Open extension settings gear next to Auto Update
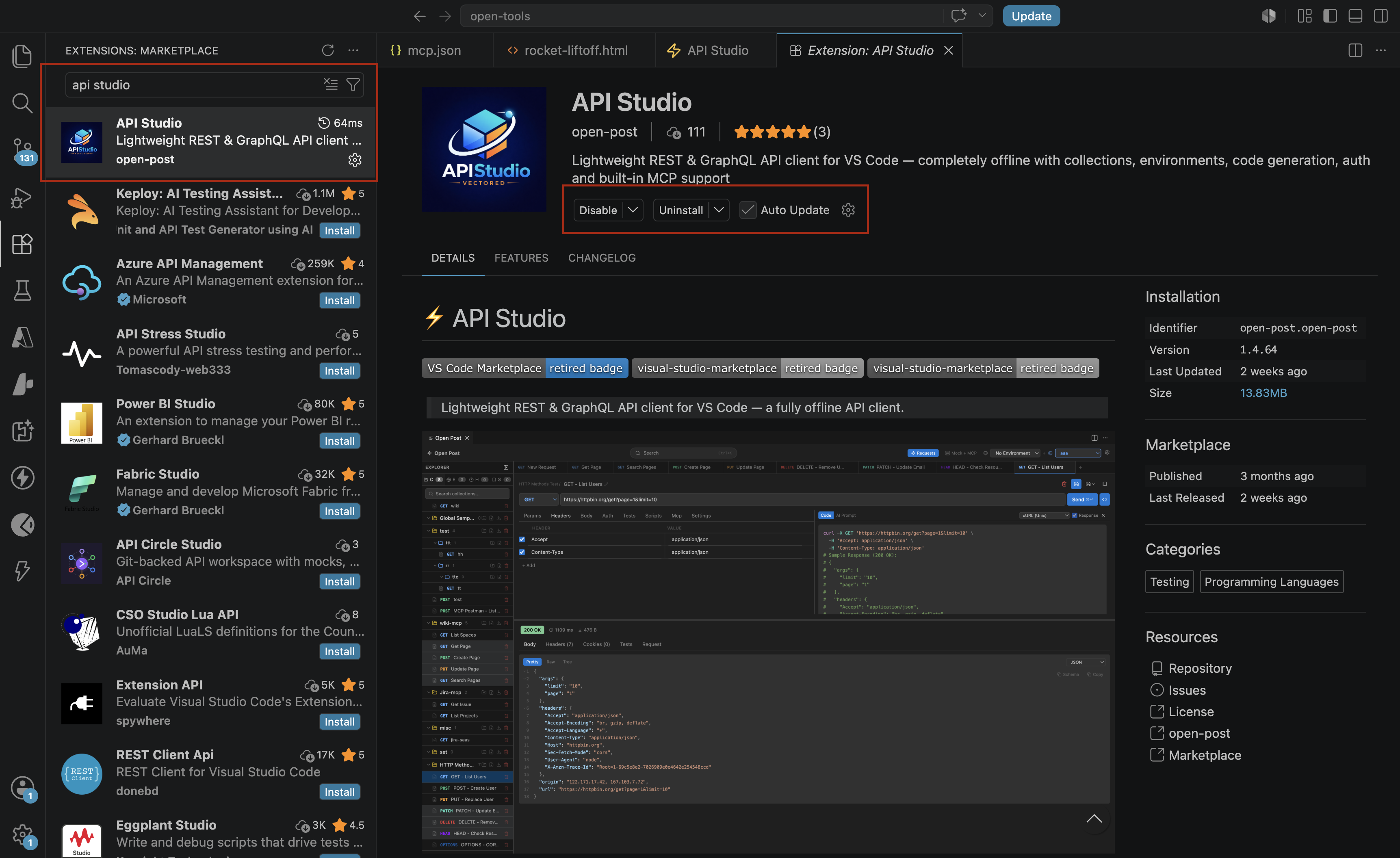1400x858 pixels. coord(848,210)
